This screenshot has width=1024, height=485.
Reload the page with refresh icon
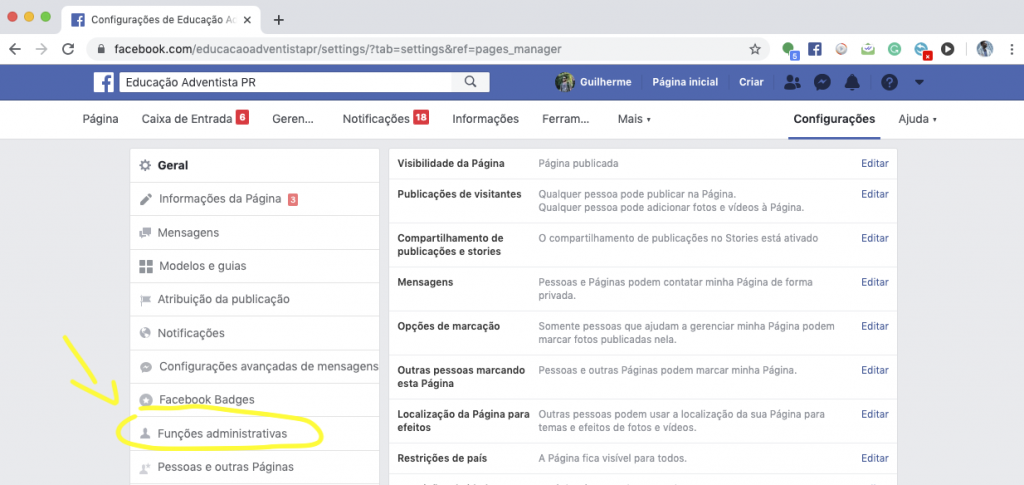pos(68,49)
